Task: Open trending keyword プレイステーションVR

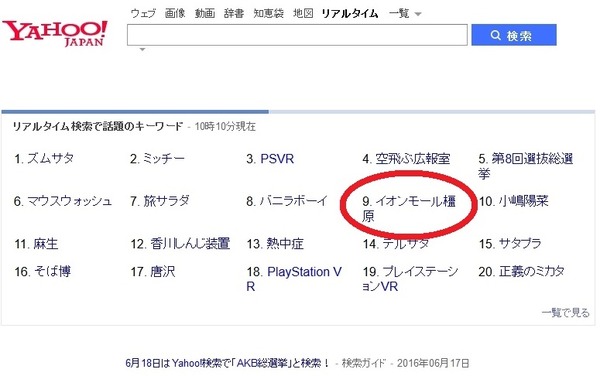Action: tap(410, 279)
